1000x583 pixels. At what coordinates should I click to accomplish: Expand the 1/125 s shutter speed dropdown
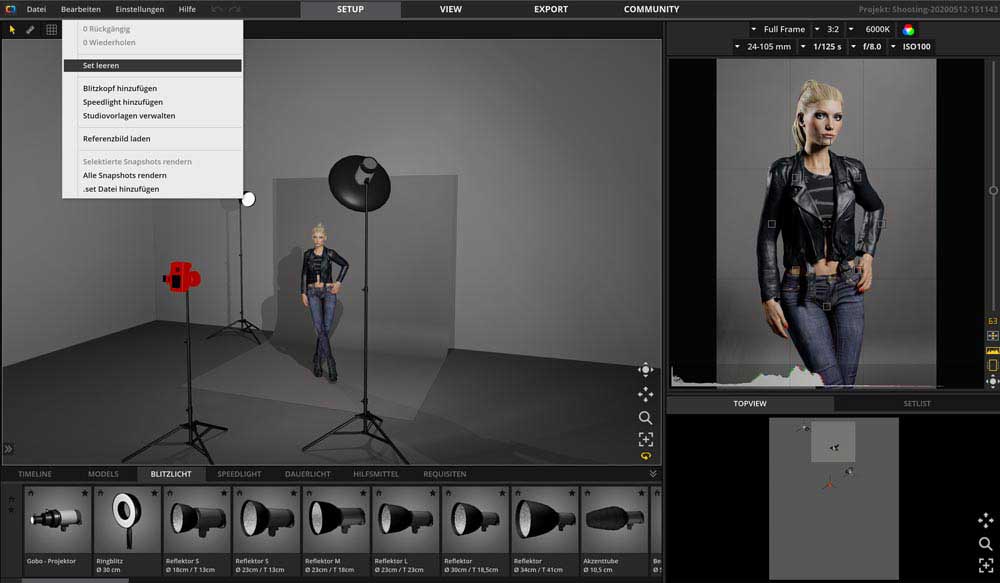pos(822,47)
